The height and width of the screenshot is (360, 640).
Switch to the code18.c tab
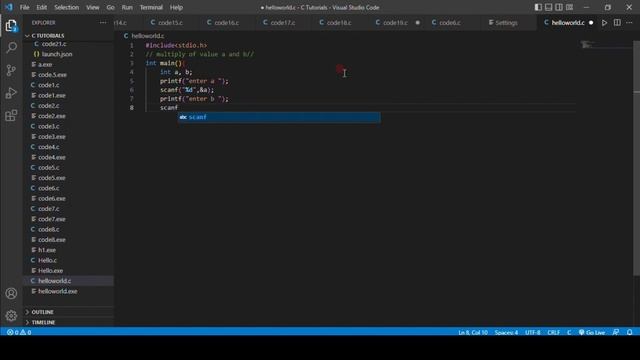(339, 23)
